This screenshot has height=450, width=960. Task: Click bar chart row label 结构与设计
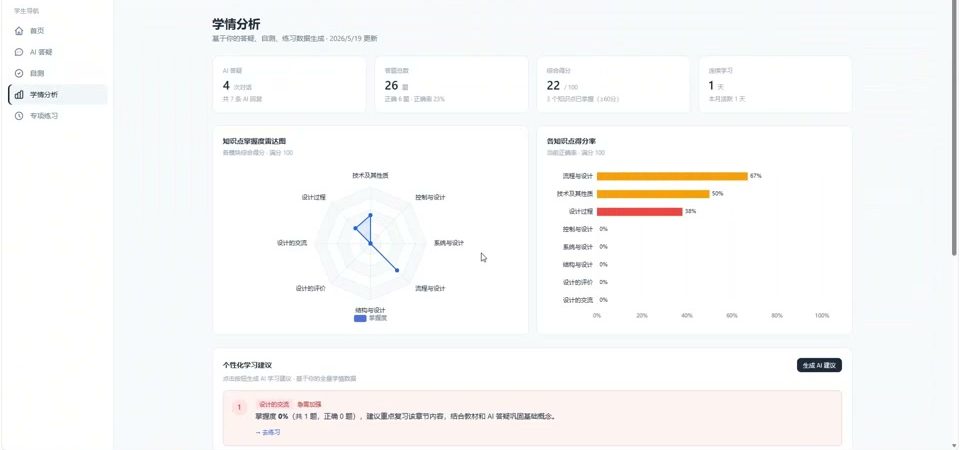(x=578, y=264)
